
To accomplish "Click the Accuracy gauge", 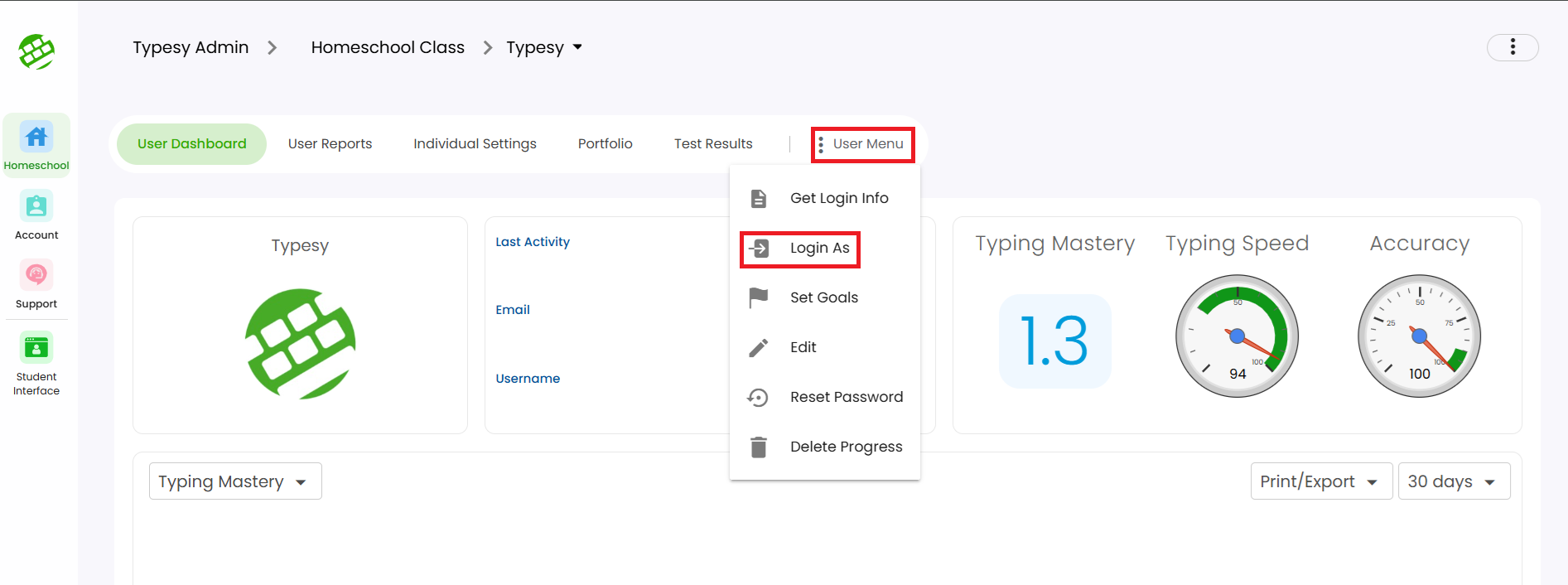I will click(x=1419, y=336).
